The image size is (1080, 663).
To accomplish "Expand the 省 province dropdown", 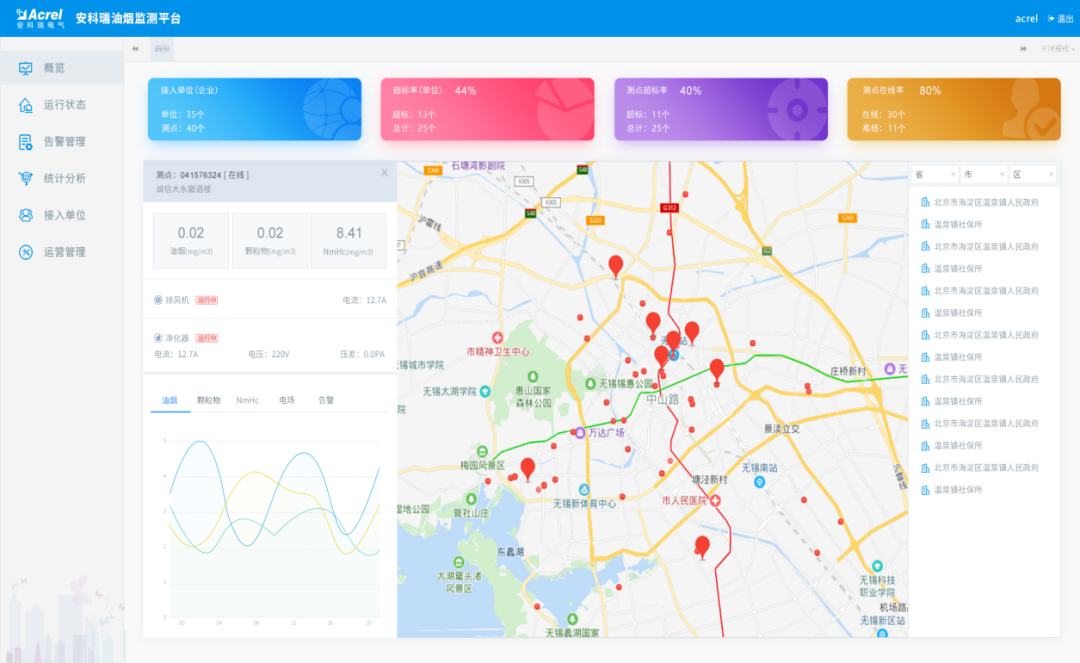I will pyautogui.click(x=934, y=175).
